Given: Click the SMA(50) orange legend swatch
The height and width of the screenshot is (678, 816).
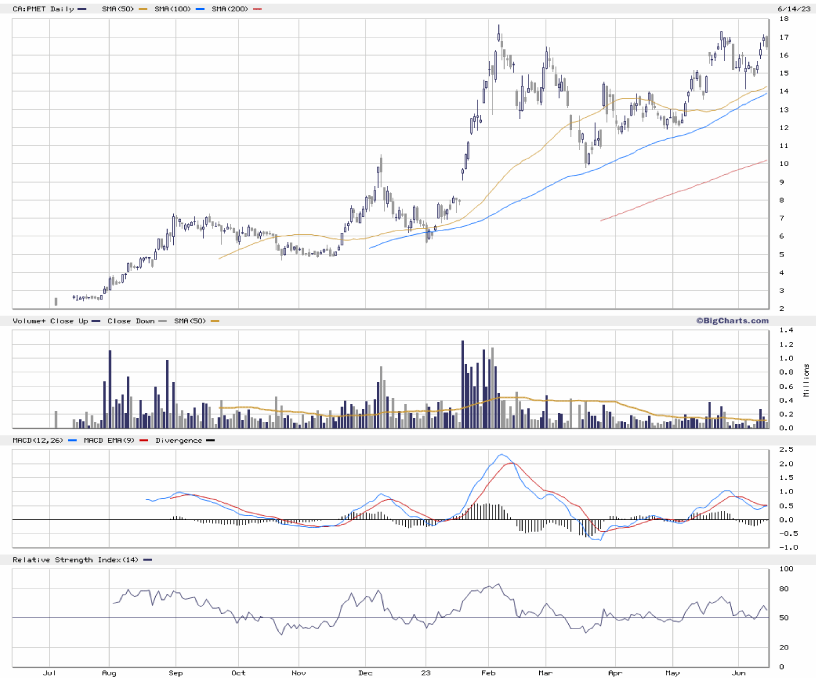Looking at the screenshot, I should (143, 8).
